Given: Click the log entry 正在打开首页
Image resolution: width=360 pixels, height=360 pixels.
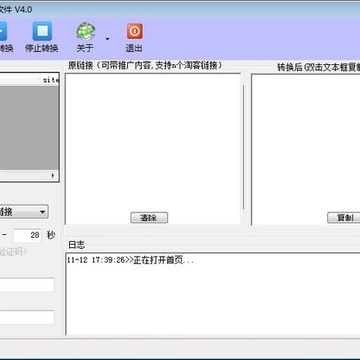Looking at the screenshot, I should (130, 260).
